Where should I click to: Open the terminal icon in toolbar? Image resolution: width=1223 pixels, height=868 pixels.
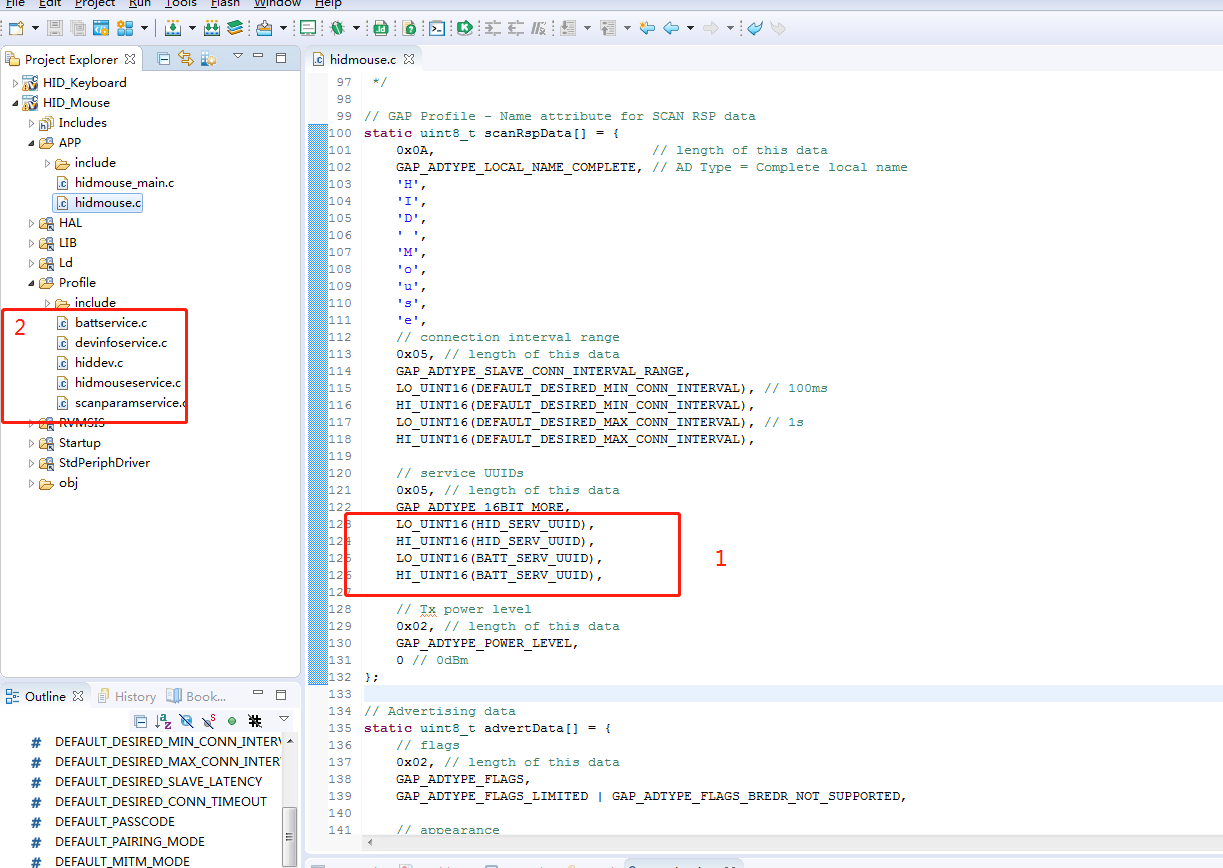[437, 28]
